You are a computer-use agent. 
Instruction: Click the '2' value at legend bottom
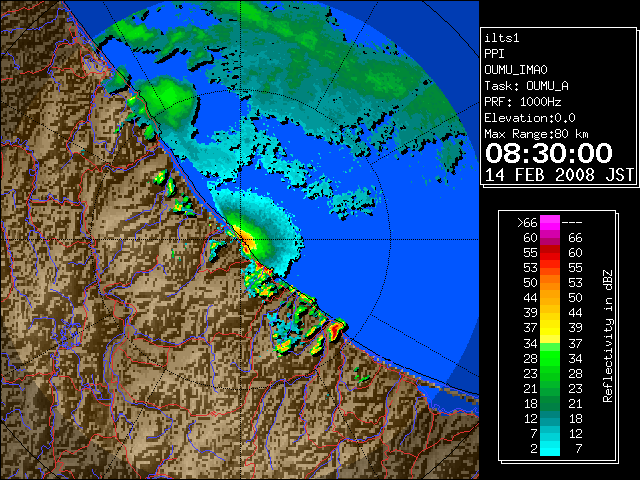[534, 449]
